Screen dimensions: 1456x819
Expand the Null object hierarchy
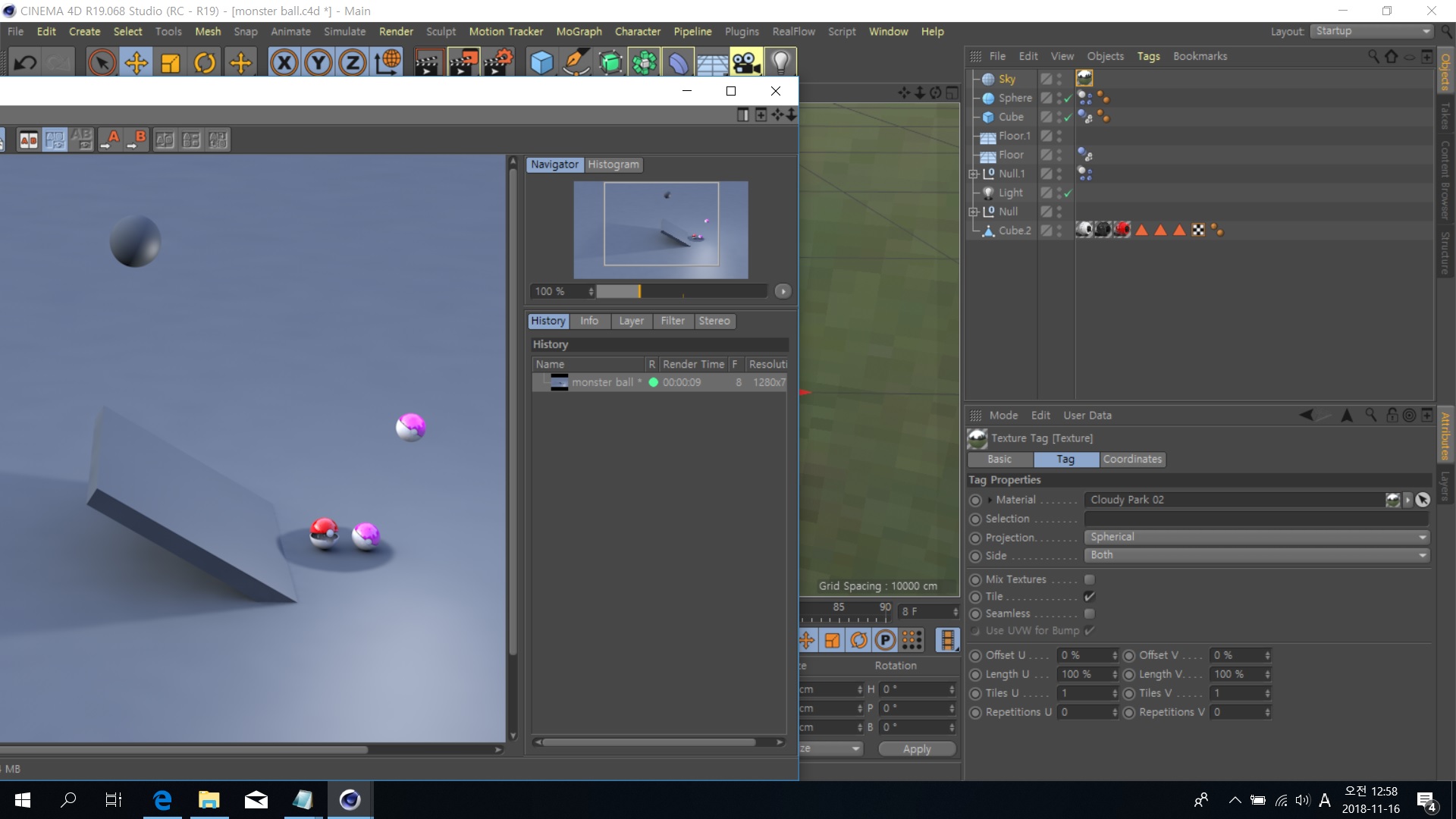coord(974,212)
